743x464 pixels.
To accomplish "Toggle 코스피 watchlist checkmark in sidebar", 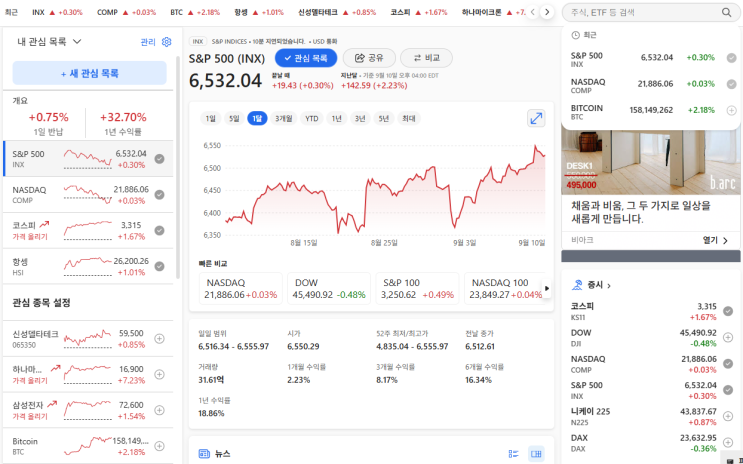I will click(160, 230).
